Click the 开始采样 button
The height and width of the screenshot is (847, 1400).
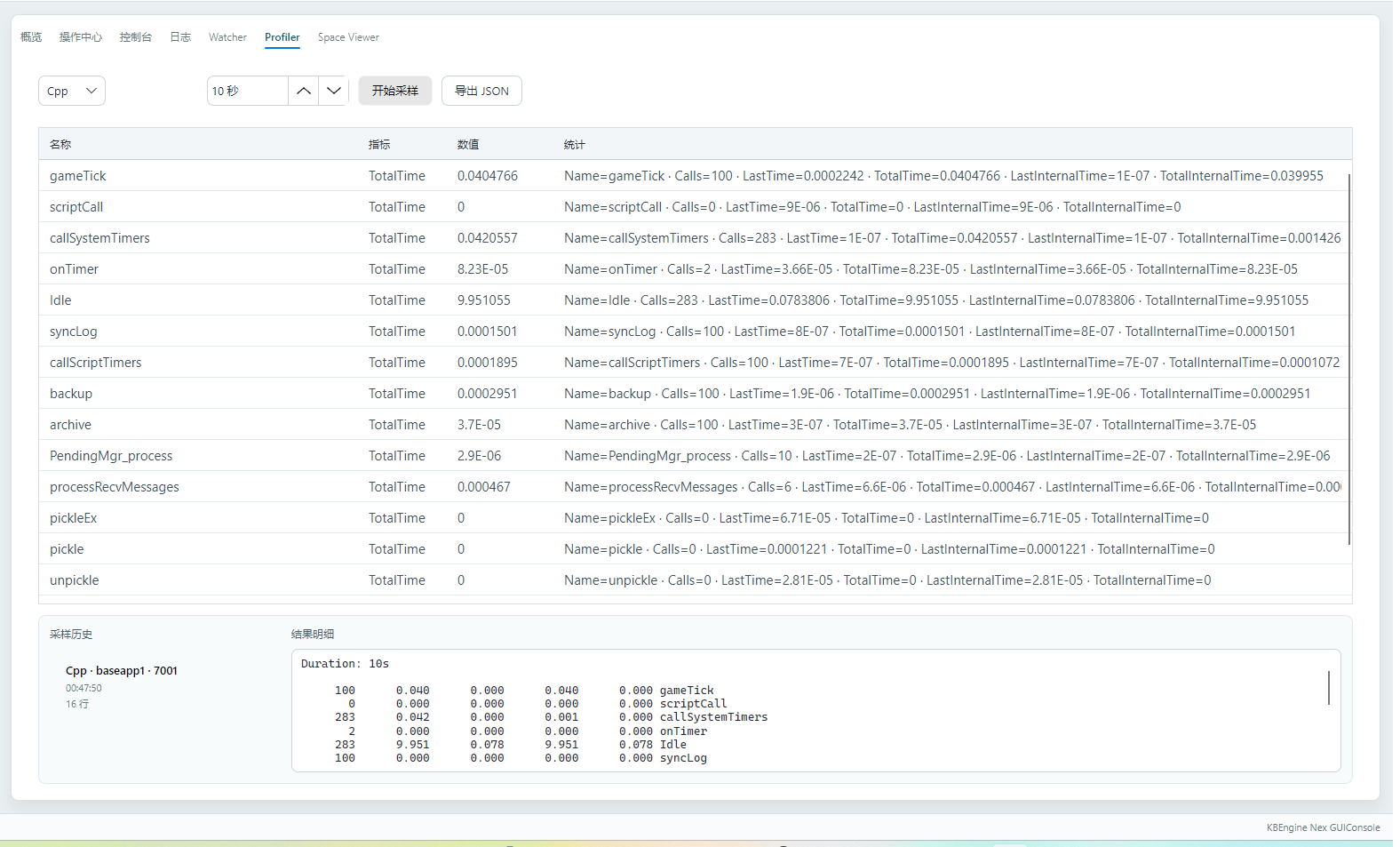point(395,91)
